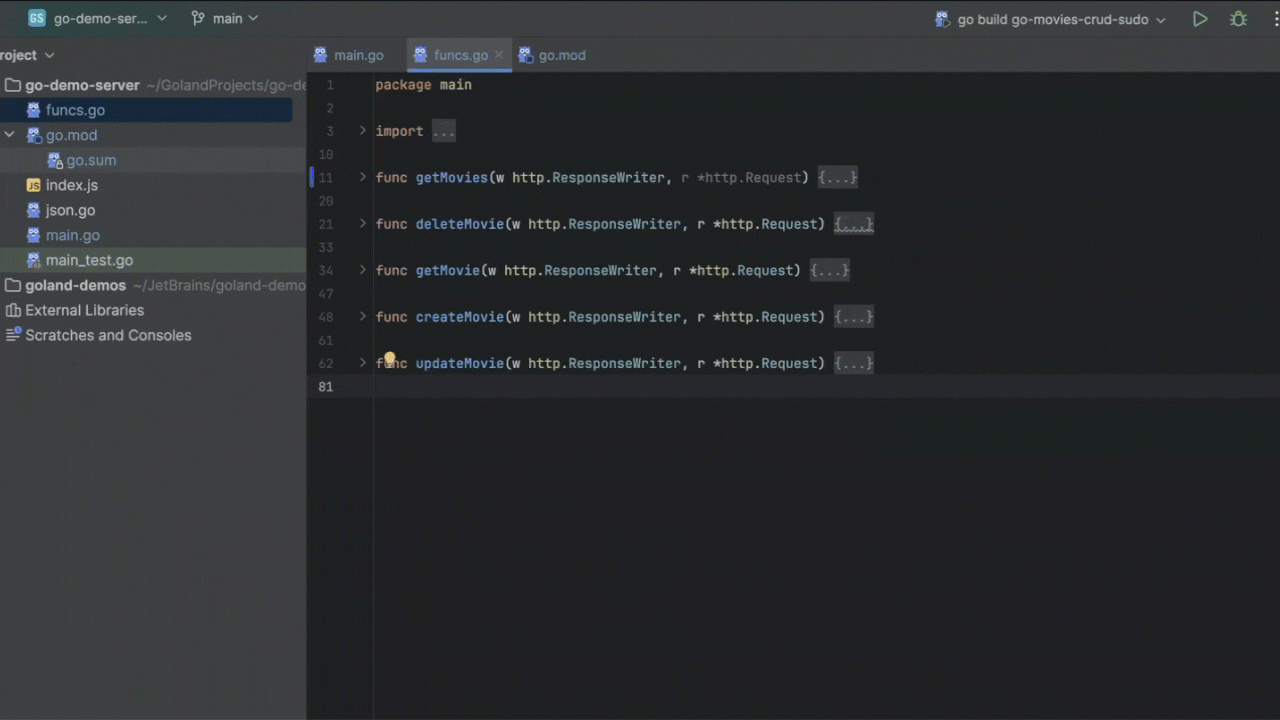Select index.js in project tree

click(x=71, y=185)
